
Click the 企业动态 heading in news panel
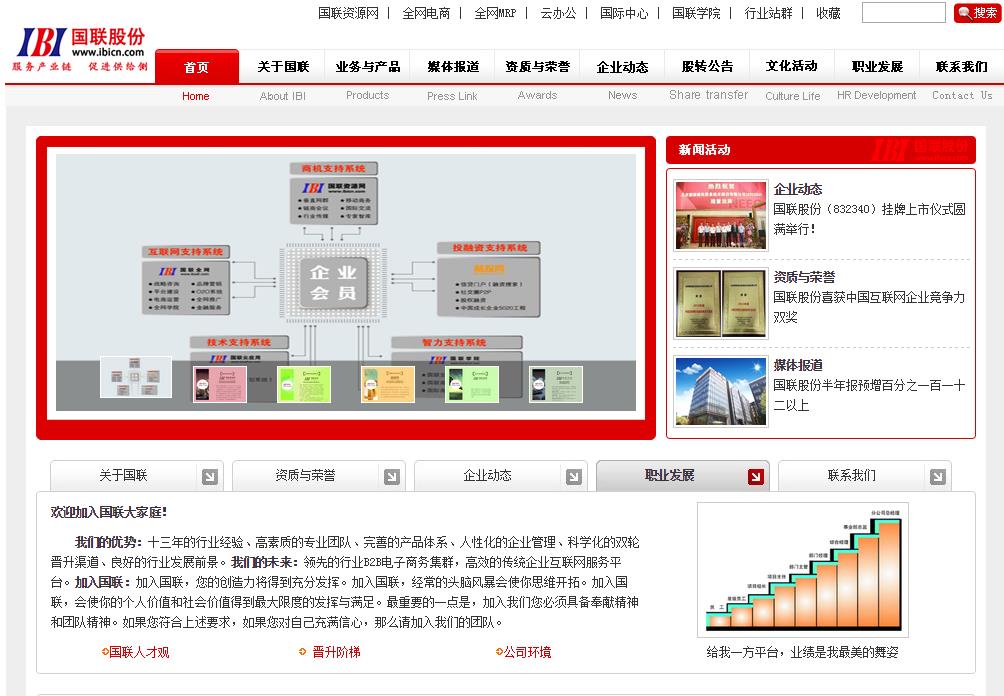click(x=797, y=189)
